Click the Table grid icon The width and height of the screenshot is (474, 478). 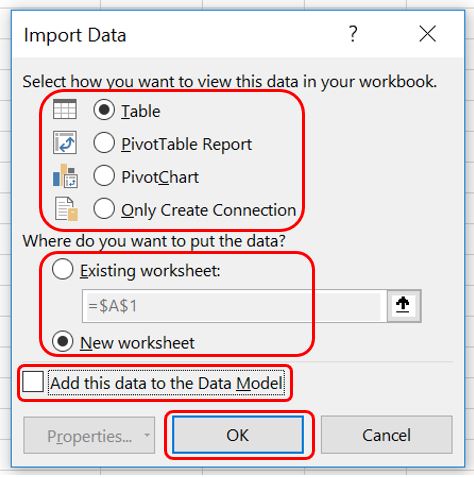(x=65, y=109)
